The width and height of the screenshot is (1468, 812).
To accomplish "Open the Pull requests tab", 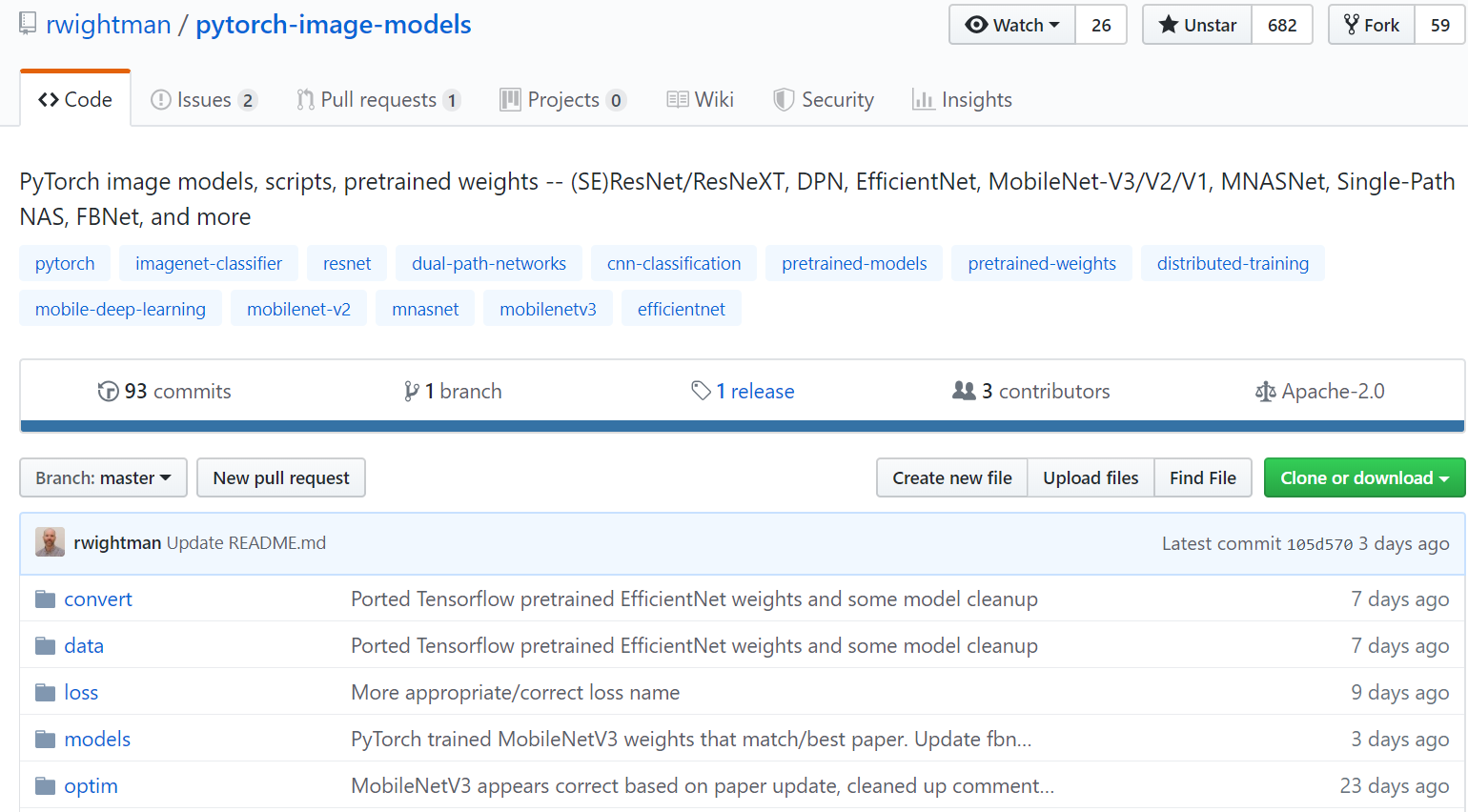I will coord(378,100).
